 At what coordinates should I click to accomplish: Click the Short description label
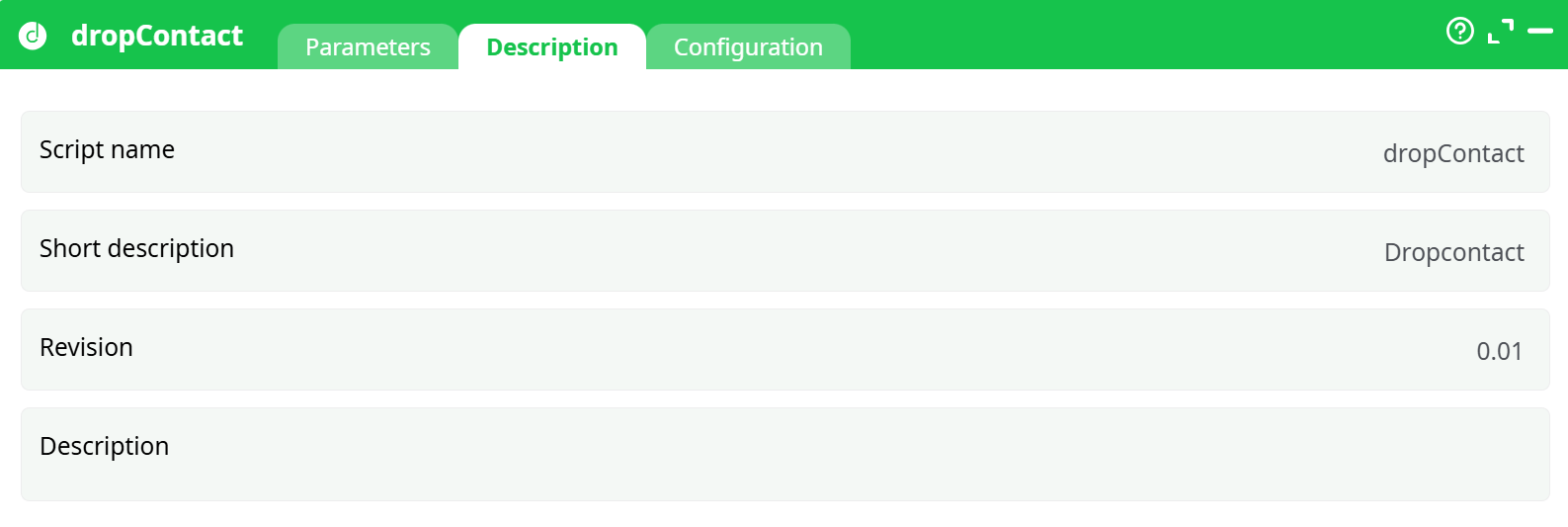[136, 249]
